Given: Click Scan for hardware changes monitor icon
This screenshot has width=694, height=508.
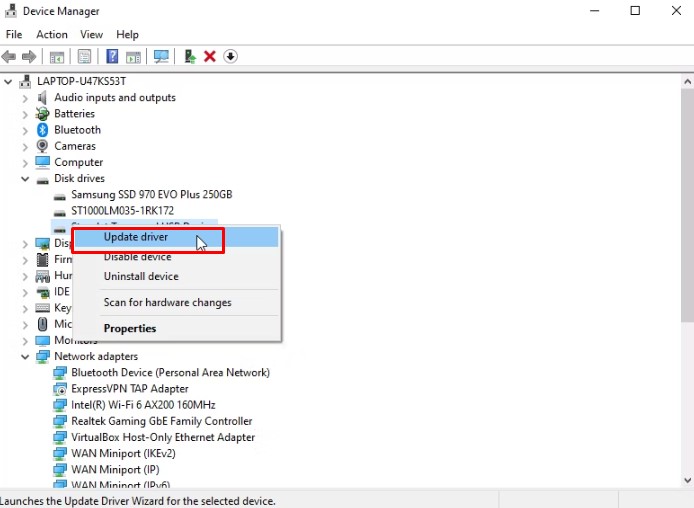Looking at the screenshot, I should coord(161,56).
